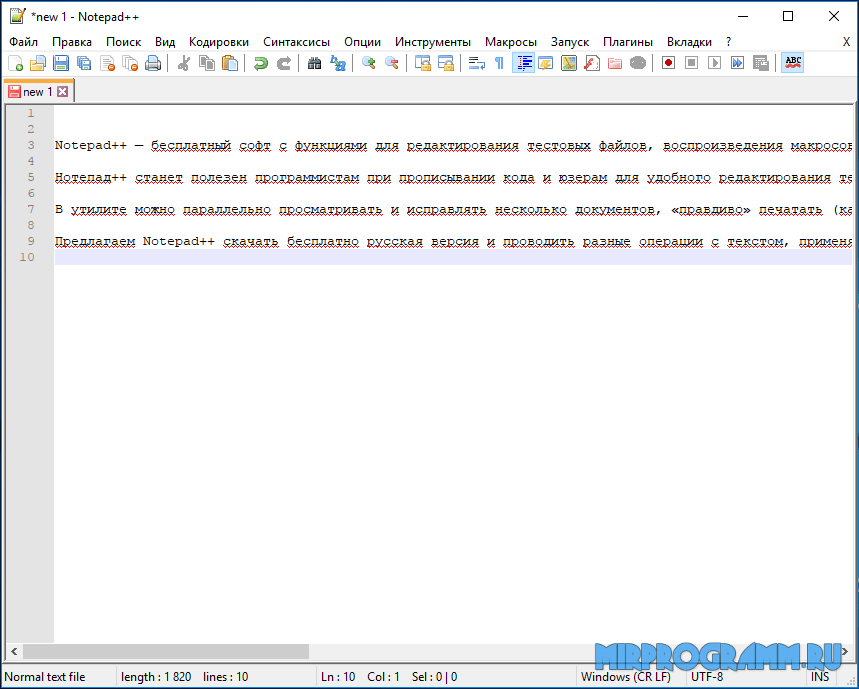Cut selection with the scissors icon
The image size is (859, 689).
[x=184, y=64]
